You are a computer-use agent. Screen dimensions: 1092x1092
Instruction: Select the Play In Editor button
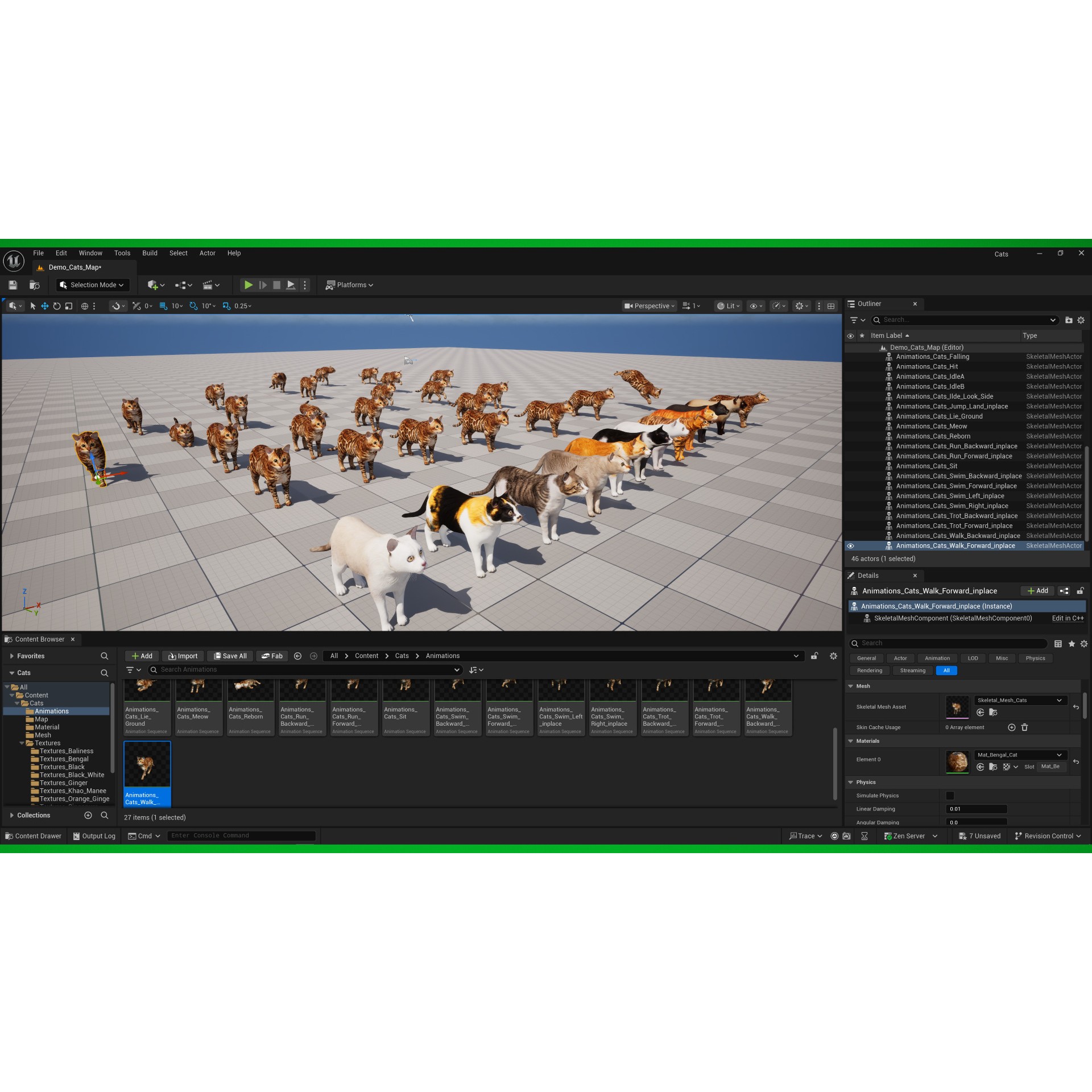click(x=249, y=285)
